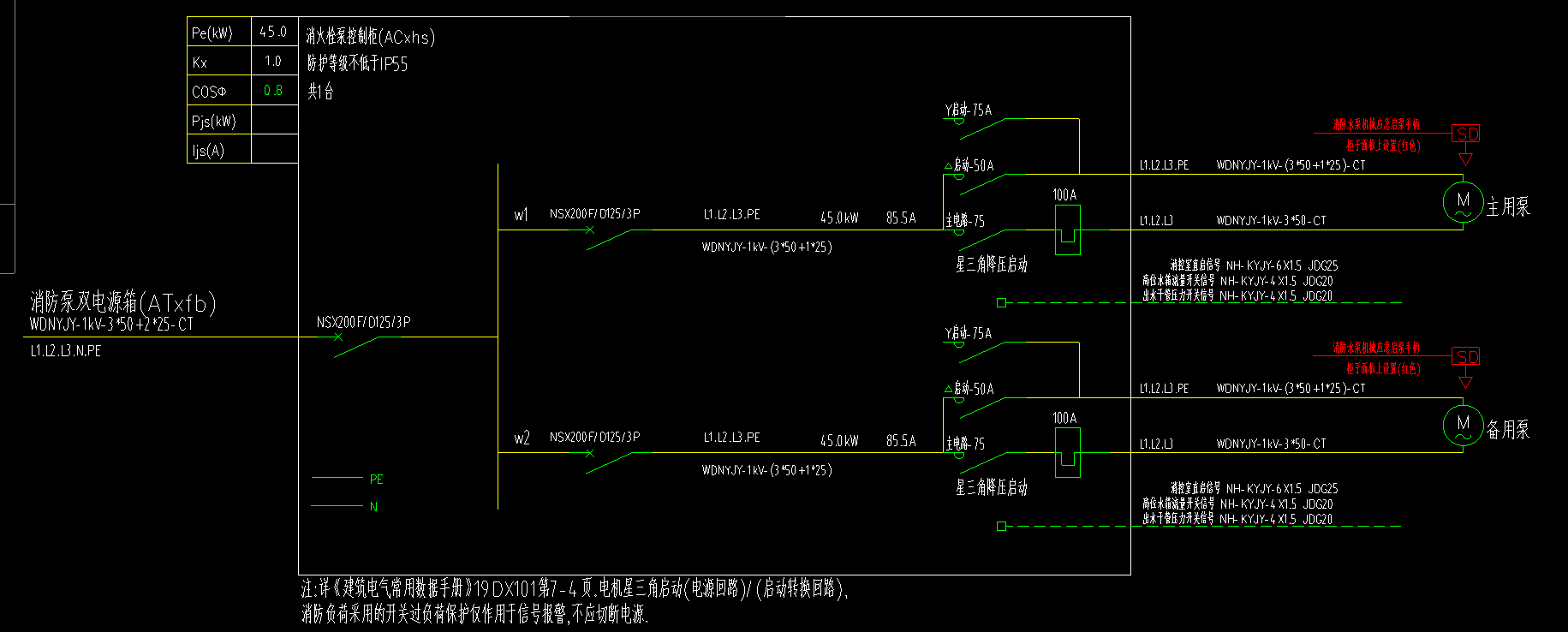
Task: Click the 85.5A current text on w2
Action: pos(901,441)
